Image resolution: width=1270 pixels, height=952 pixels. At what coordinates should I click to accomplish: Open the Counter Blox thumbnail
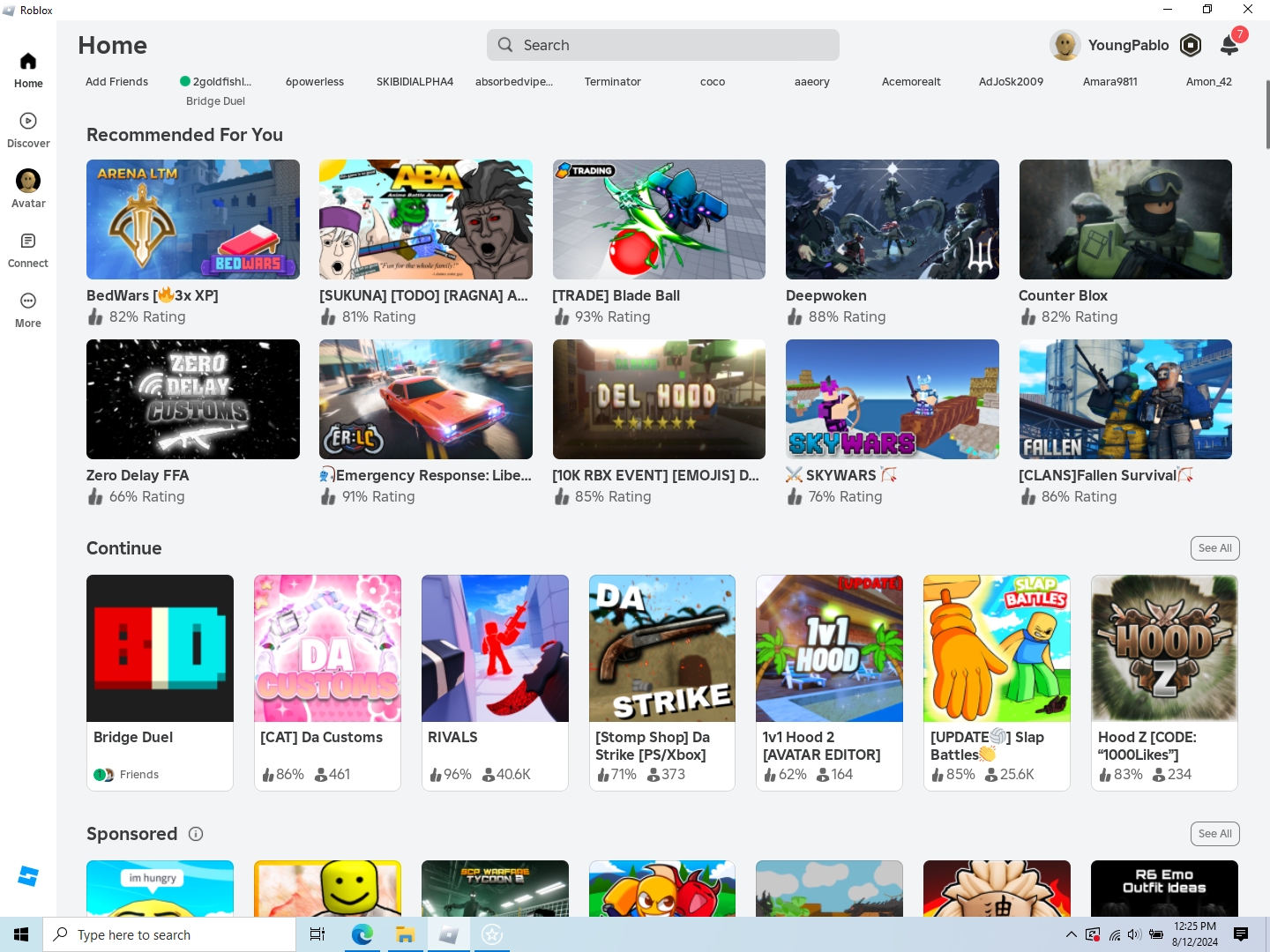coord(1125,219)
